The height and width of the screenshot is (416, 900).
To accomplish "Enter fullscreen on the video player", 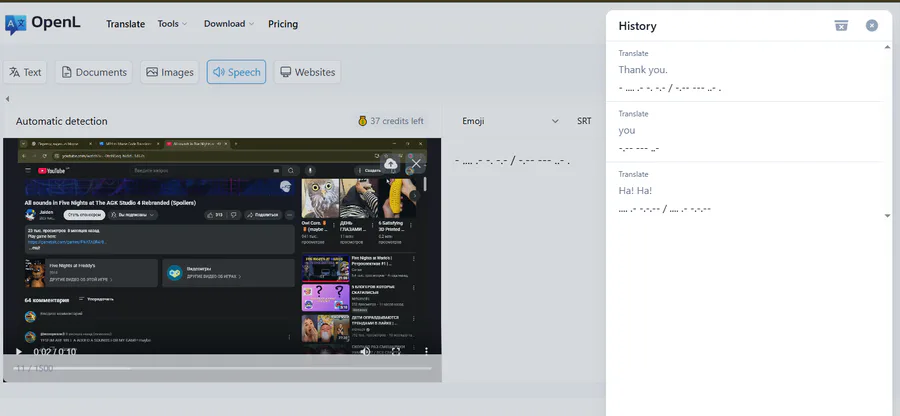I will coord(396,352).
